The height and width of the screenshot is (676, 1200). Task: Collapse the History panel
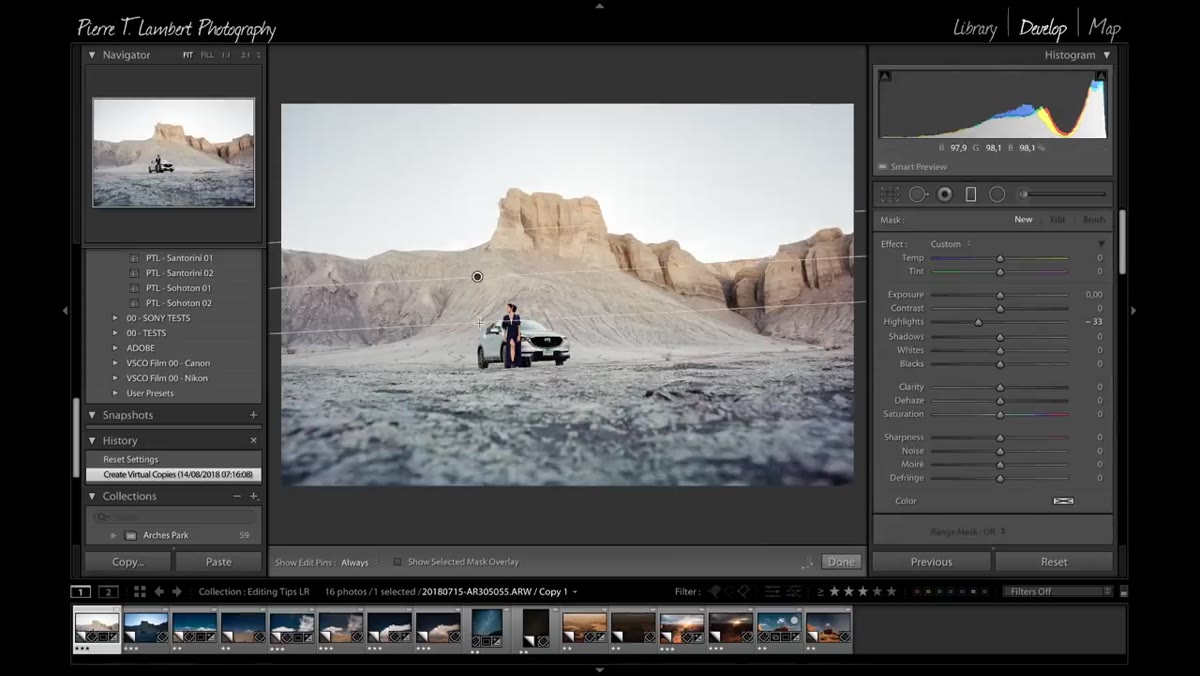92,440
